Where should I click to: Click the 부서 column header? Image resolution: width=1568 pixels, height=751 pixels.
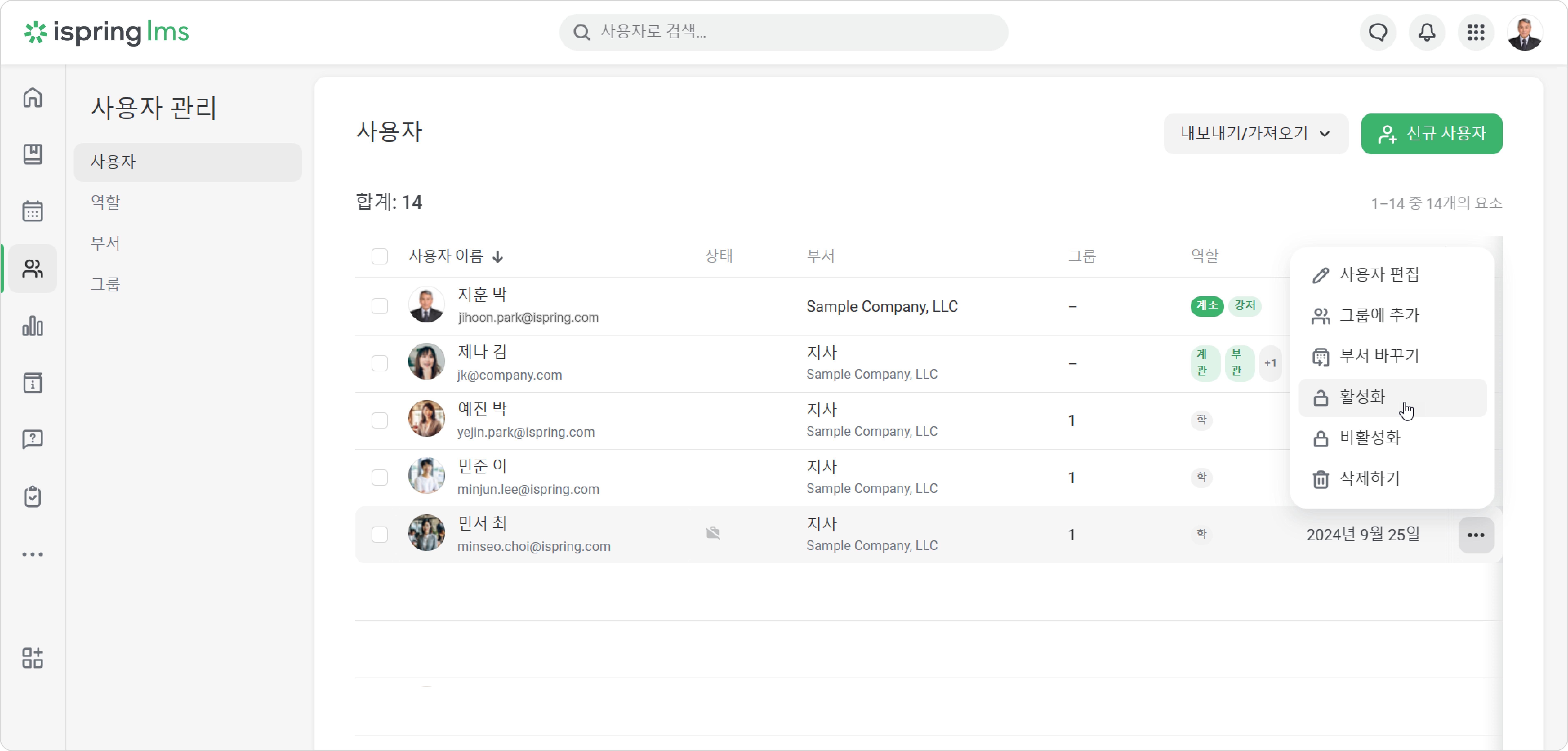coord(821,256)
